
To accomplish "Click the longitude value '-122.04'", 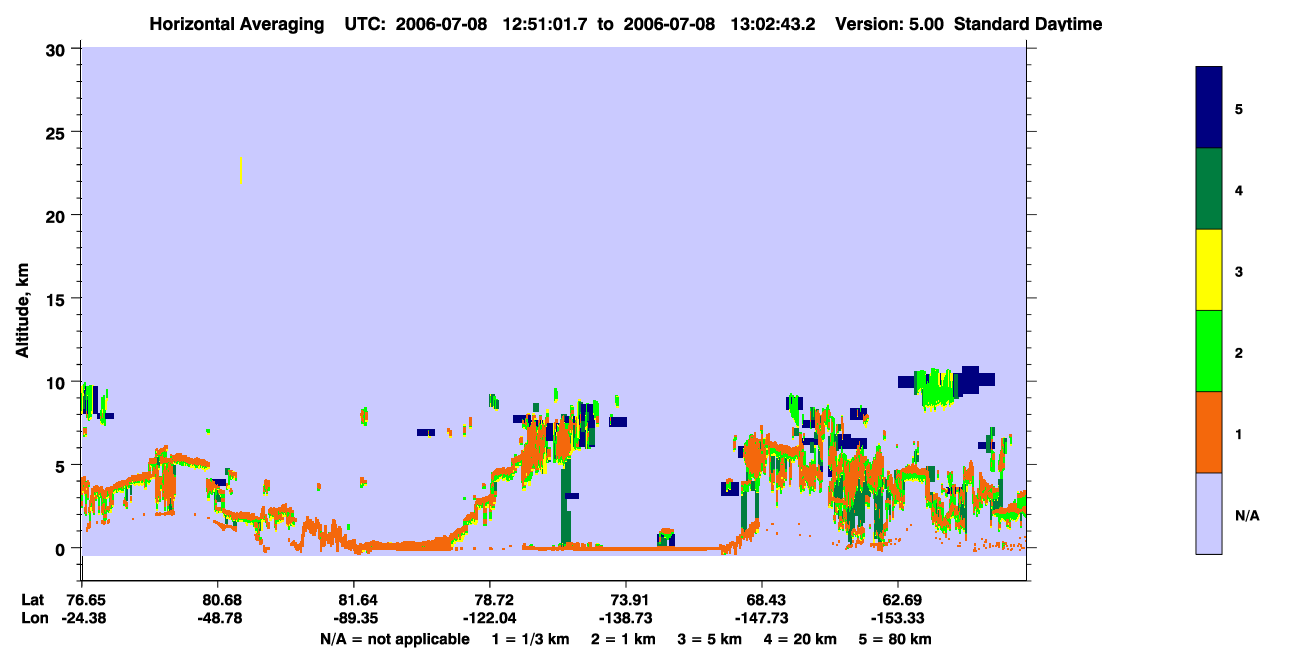I will 489,618.
